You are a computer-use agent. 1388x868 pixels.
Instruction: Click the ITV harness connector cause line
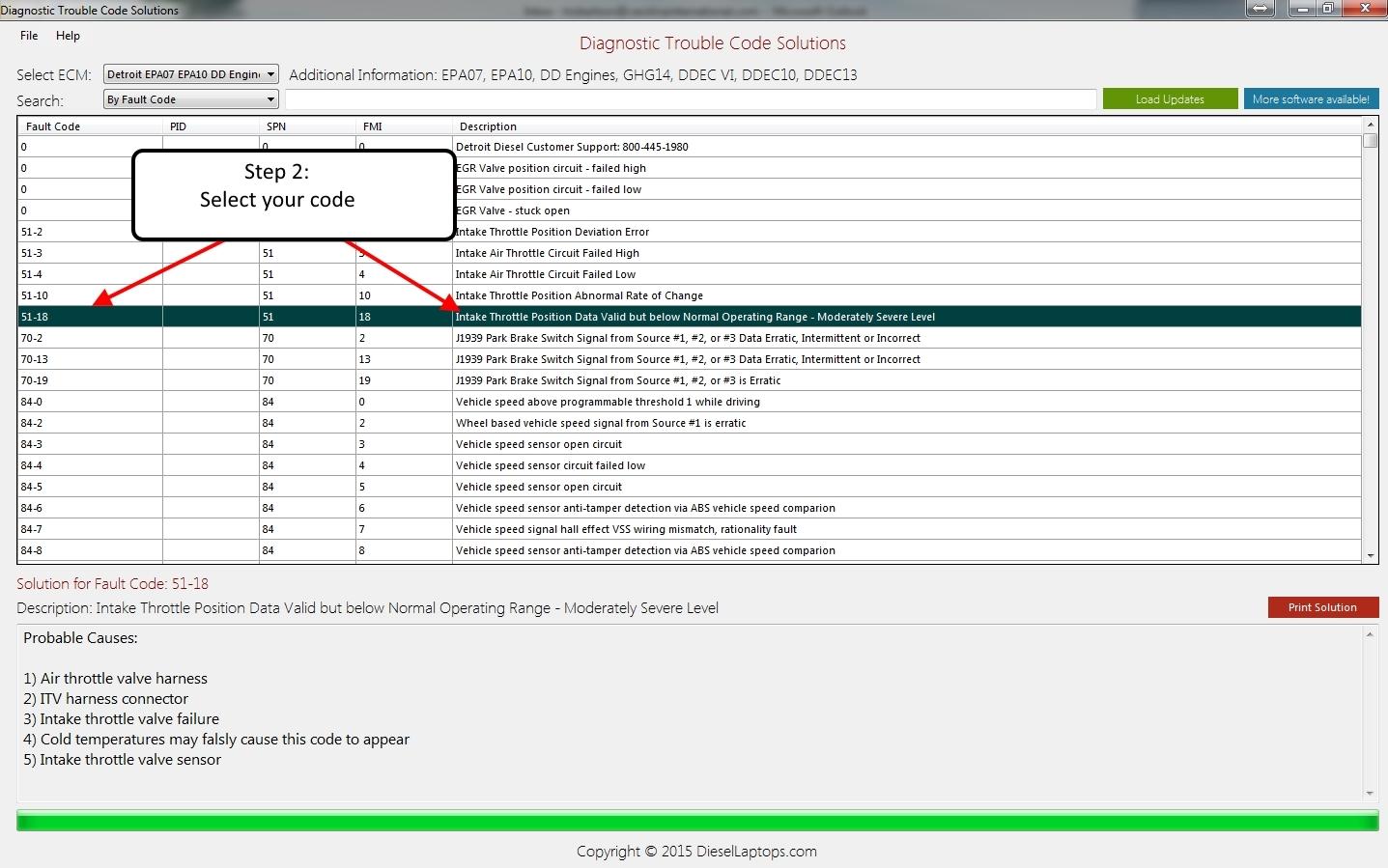pos(105,699)
